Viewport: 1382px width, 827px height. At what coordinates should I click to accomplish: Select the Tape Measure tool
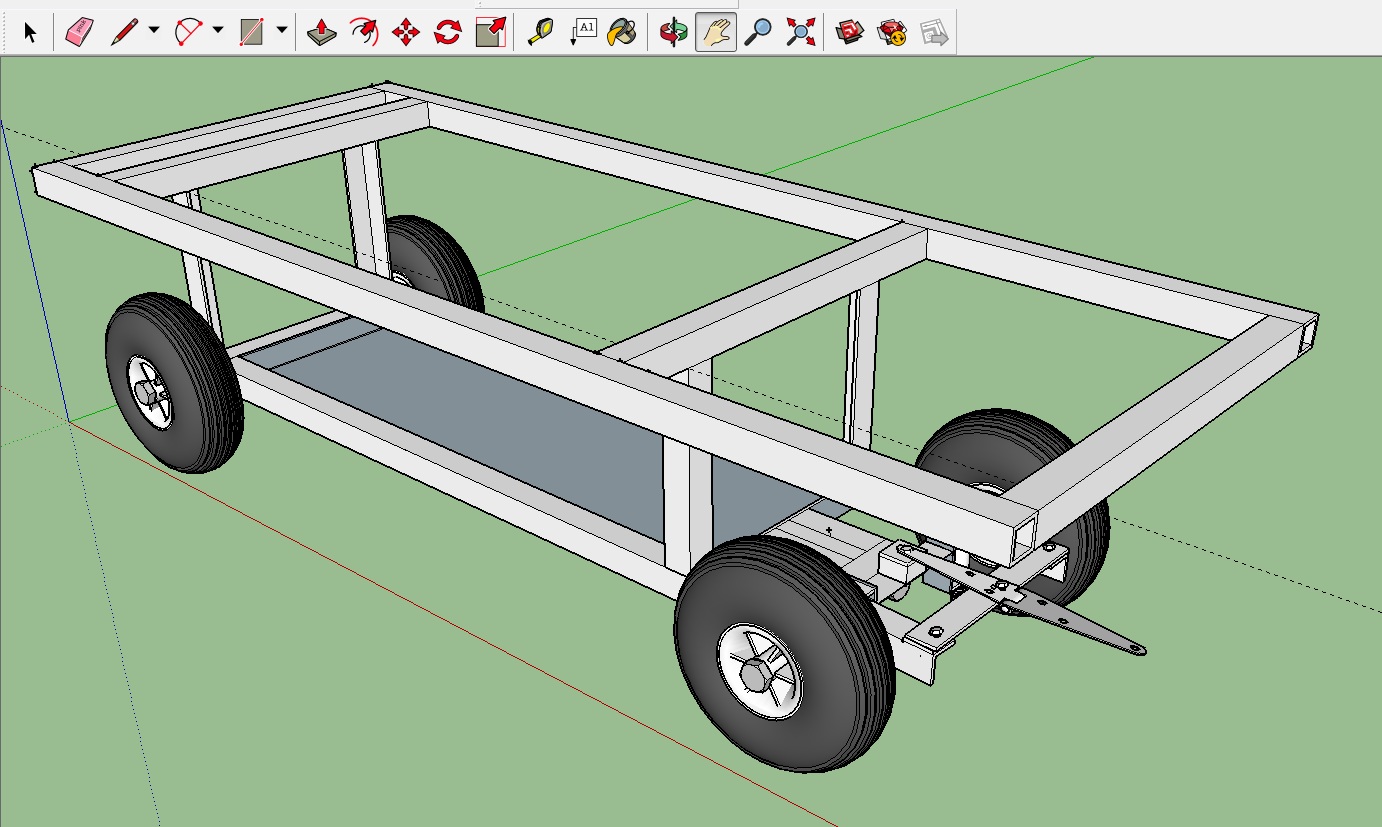click(541, 32)
